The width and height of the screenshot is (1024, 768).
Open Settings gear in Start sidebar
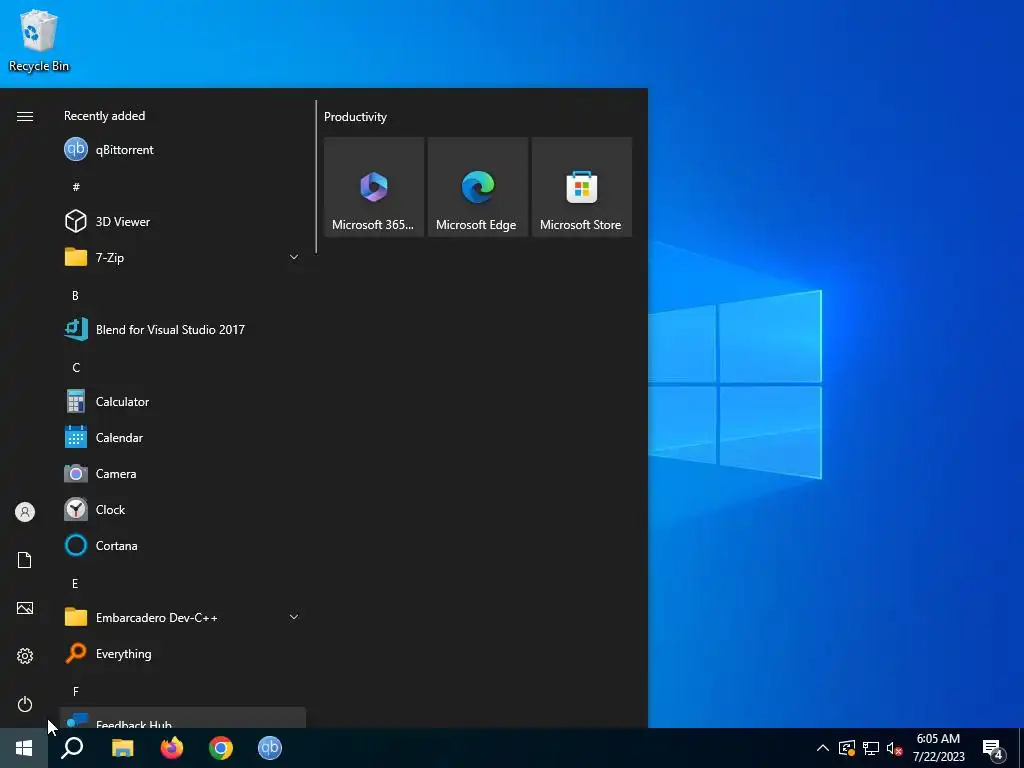pyautogui.click(x=25, y=656)
